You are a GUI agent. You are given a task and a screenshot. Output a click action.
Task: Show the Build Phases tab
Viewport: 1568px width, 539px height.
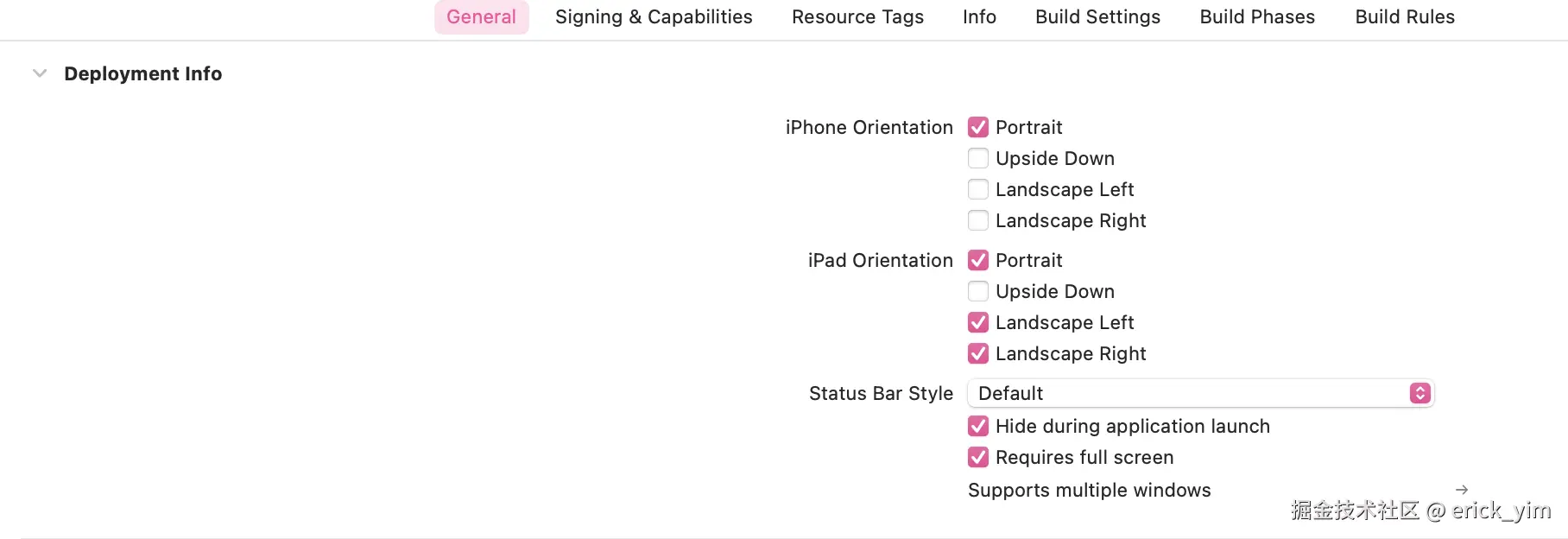tap(1257, 17)
